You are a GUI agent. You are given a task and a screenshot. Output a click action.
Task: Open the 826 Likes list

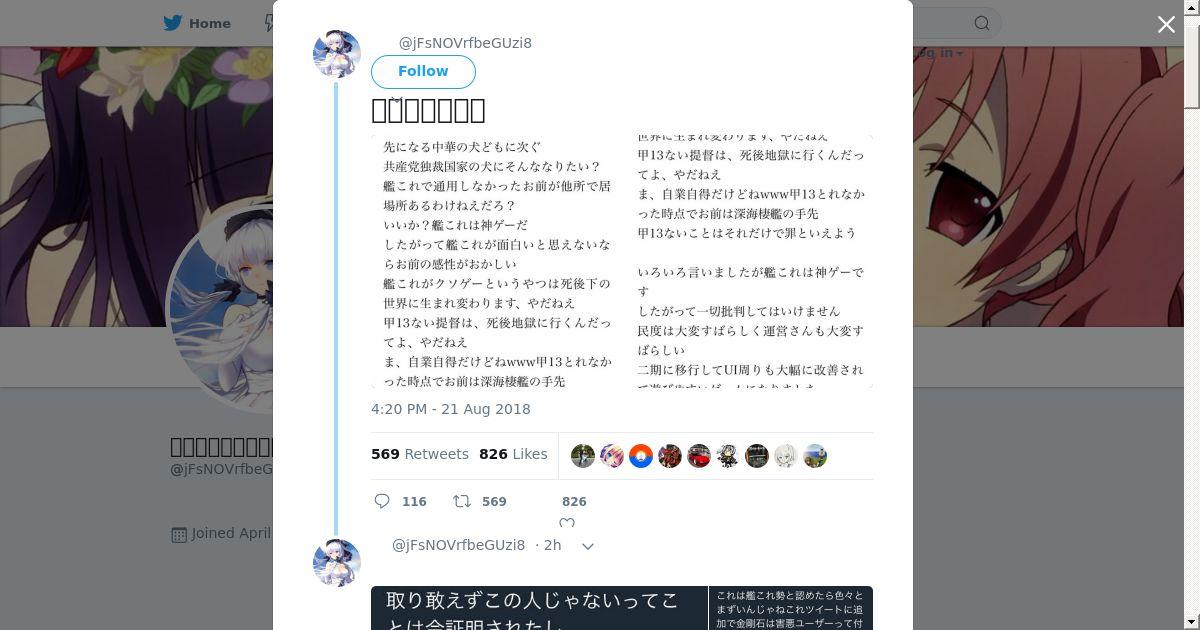[513, 454]
